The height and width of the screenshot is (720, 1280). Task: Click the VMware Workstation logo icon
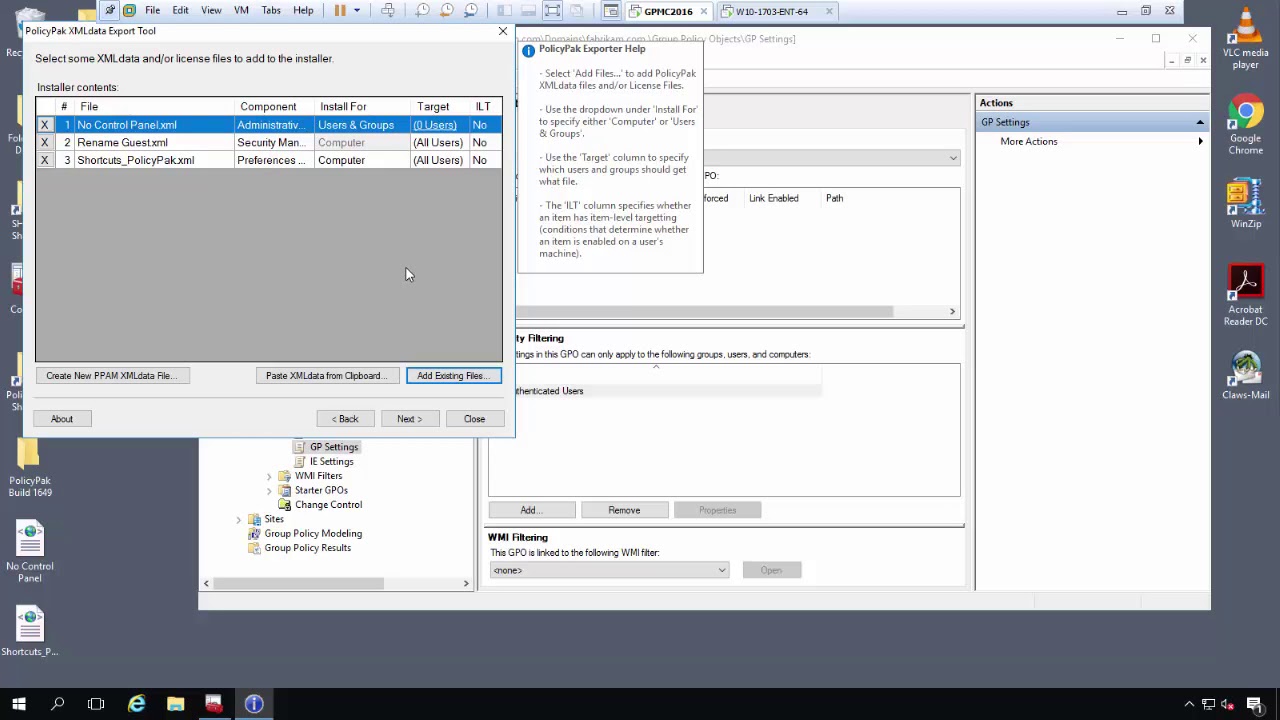click(x=129, y=11)
